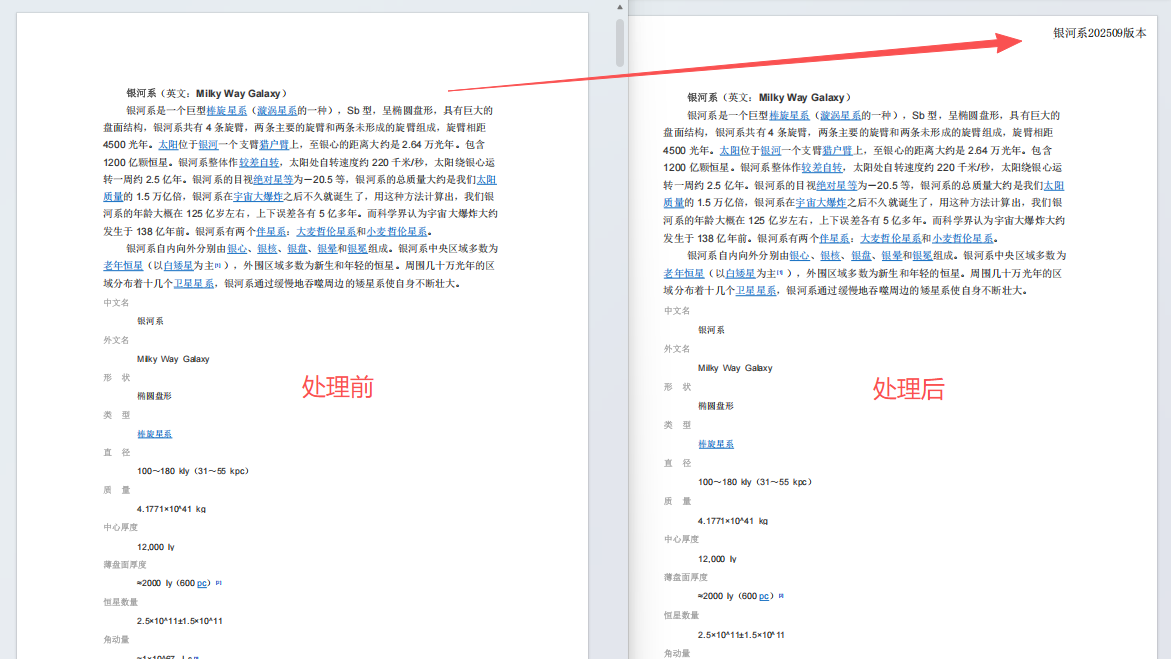The image size is (1171, 659).
Task: Open the 卫星星系 hyperlink in the left document
Action: point(194,283)
